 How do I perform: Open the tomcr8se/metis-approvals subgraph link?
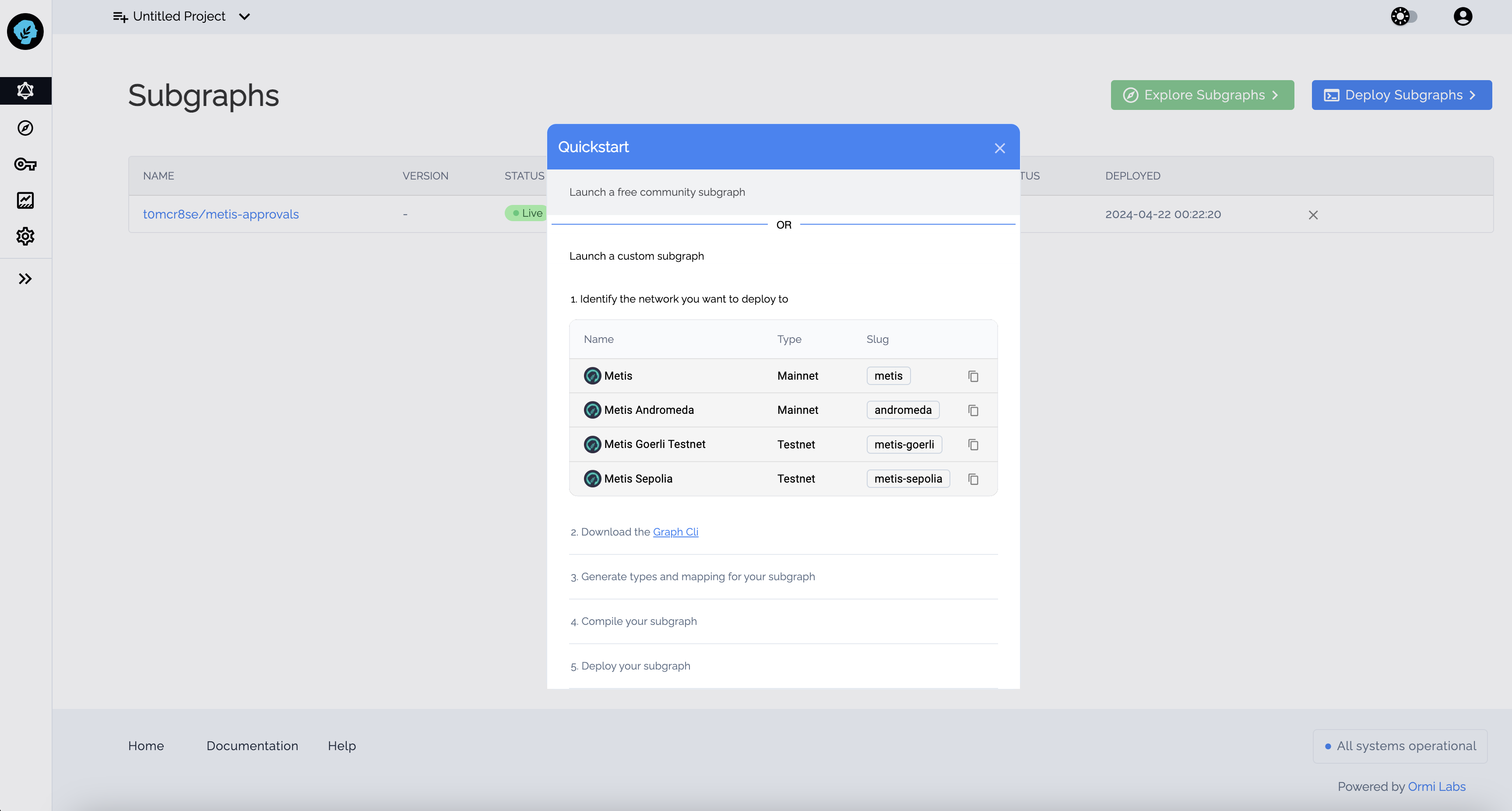(221, 214)
